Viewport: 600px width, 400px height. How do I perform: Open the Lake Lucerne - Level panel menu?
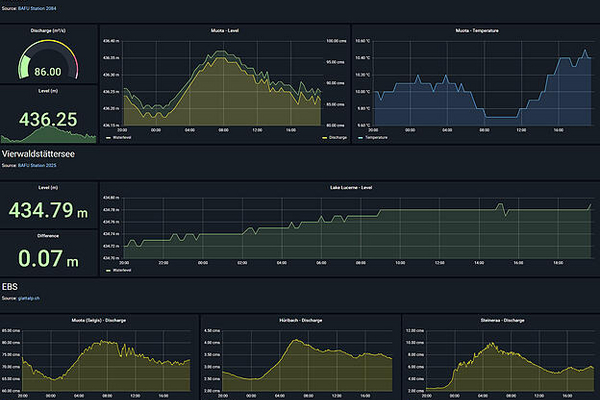[351, 187]
